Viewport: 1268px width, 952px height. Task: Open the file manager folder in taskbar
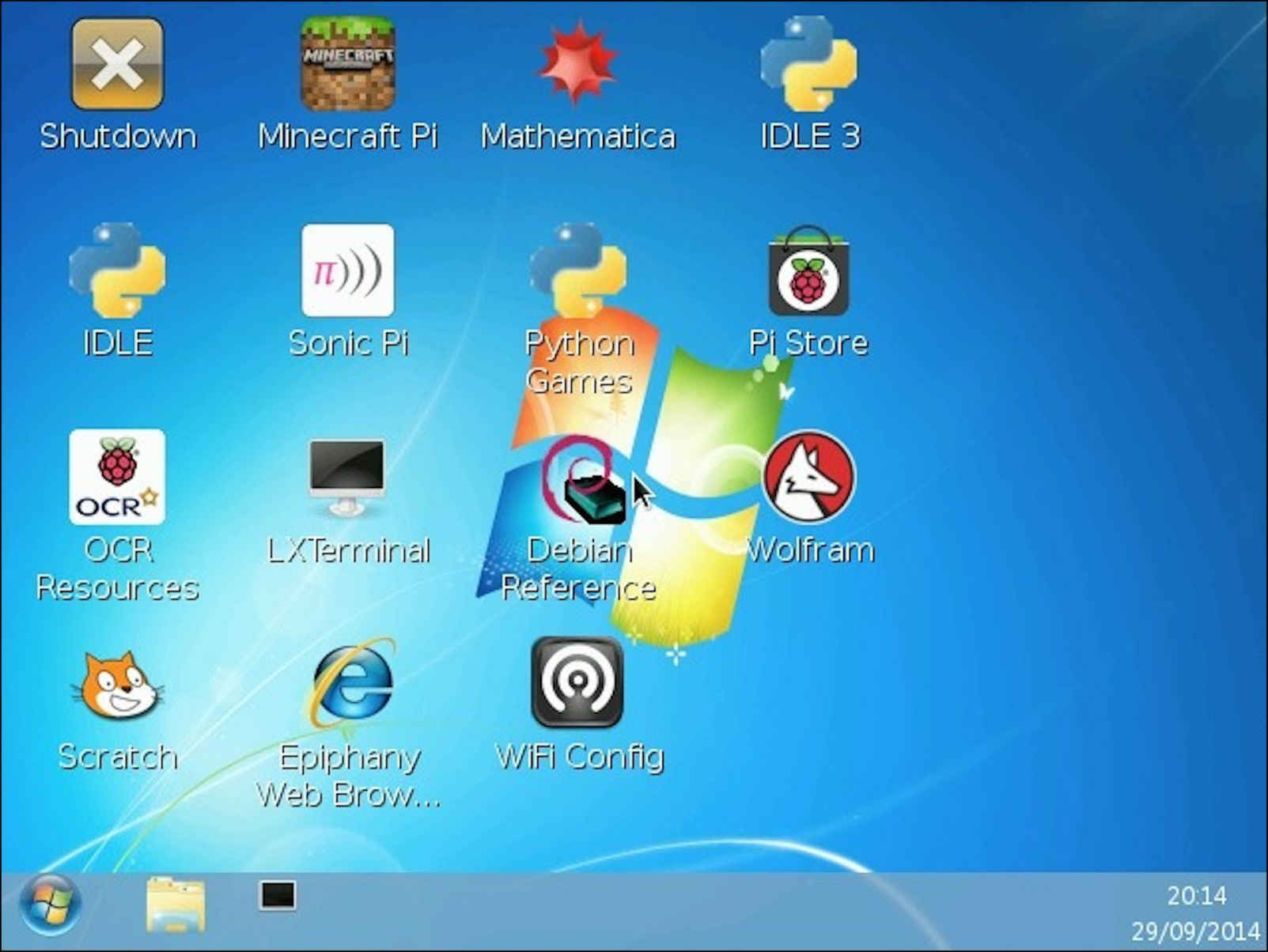[176, 904]
